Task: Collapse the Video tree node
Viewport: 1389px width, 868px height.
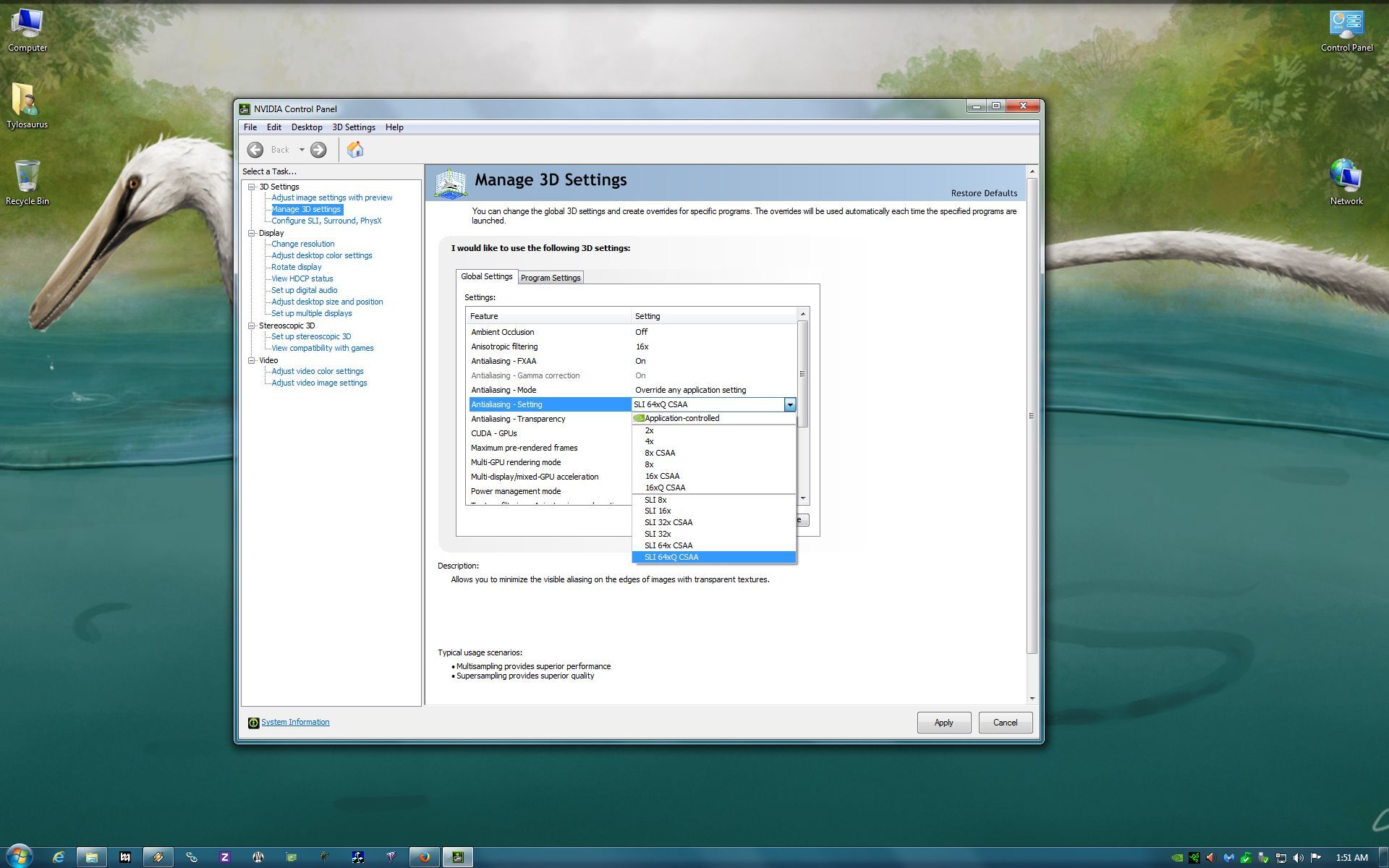Action: pos(252,360)
